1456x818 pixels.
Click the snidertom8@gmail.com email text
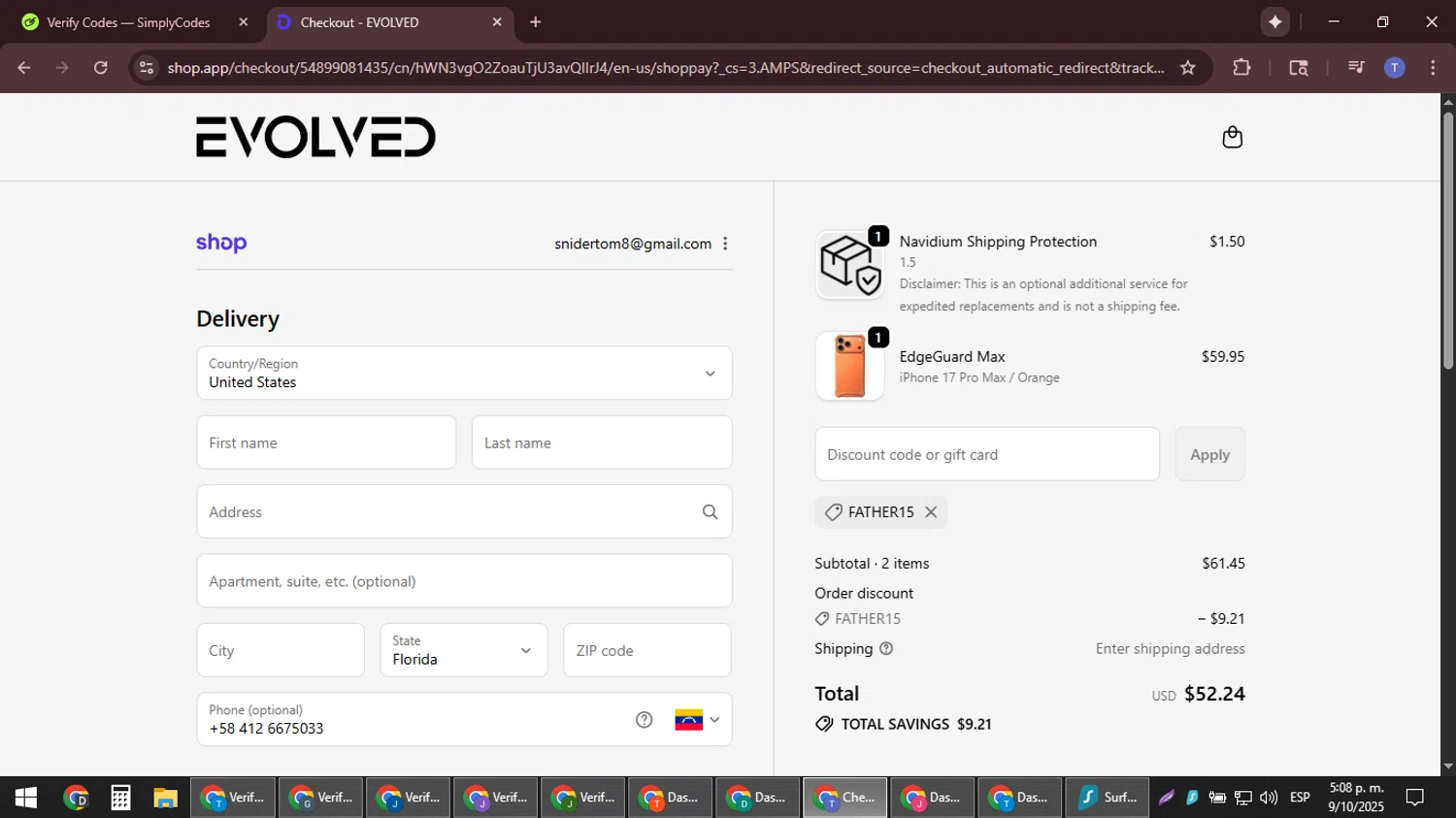633,244
